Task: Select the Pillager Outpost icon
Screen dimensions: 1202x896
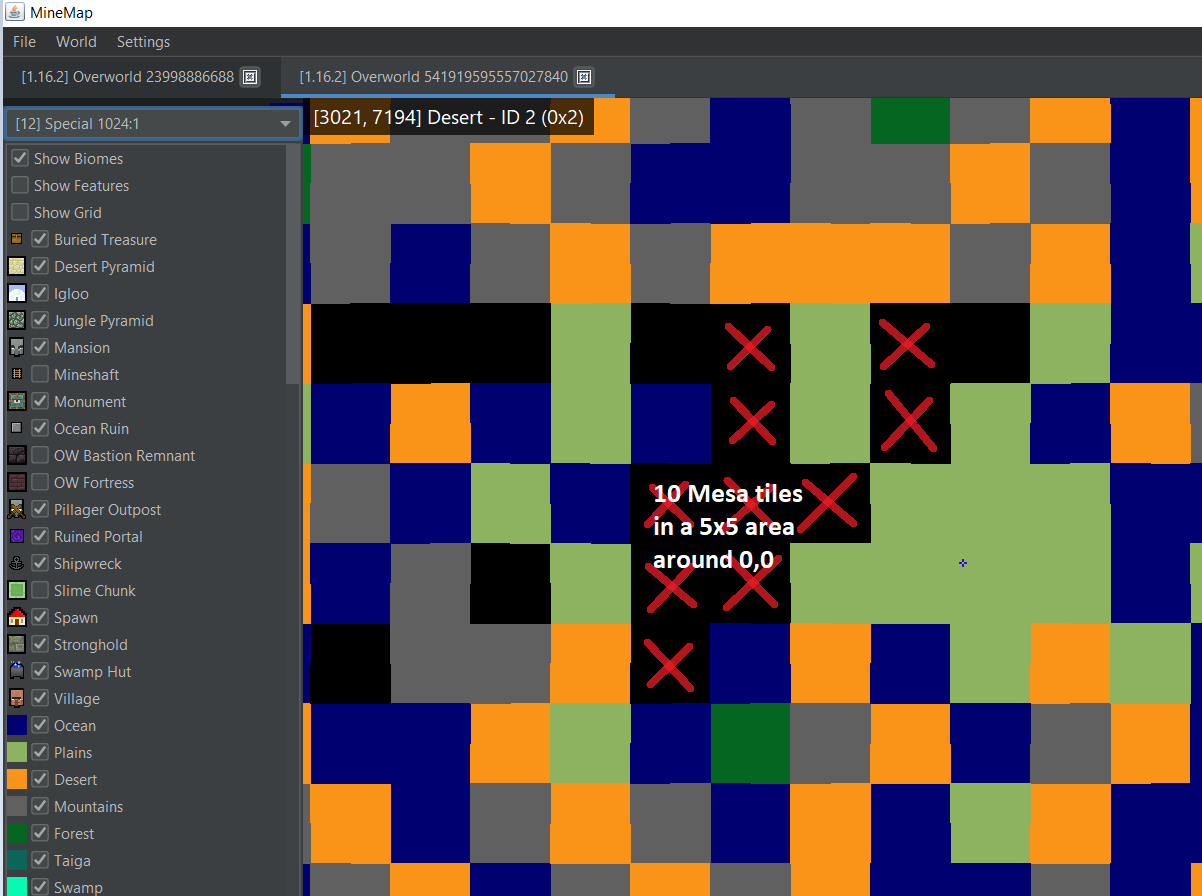Action: [x=17, y=509]
